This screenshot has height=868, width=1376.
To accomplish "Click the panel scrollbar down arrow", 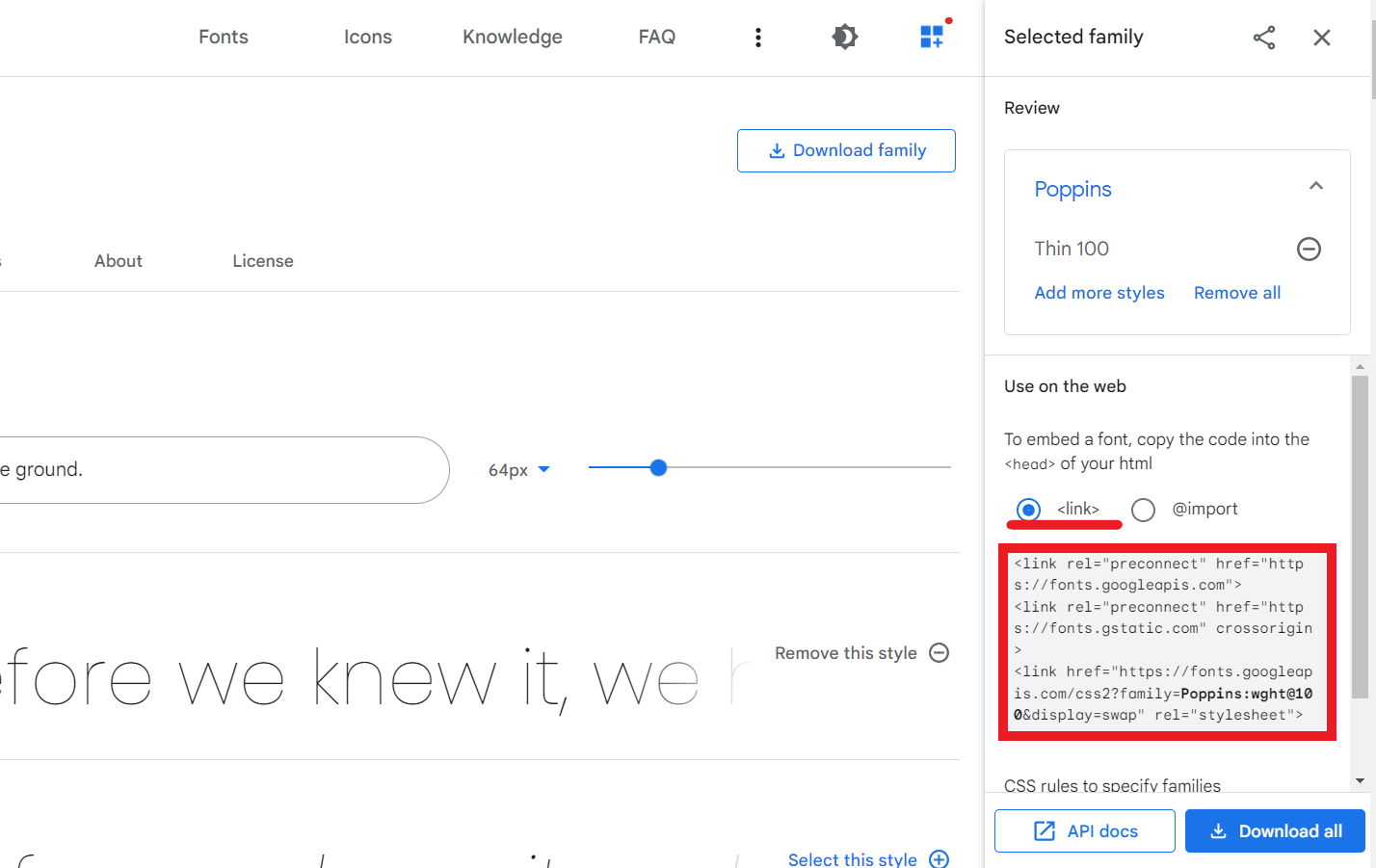I will [x=1360, y=780].
